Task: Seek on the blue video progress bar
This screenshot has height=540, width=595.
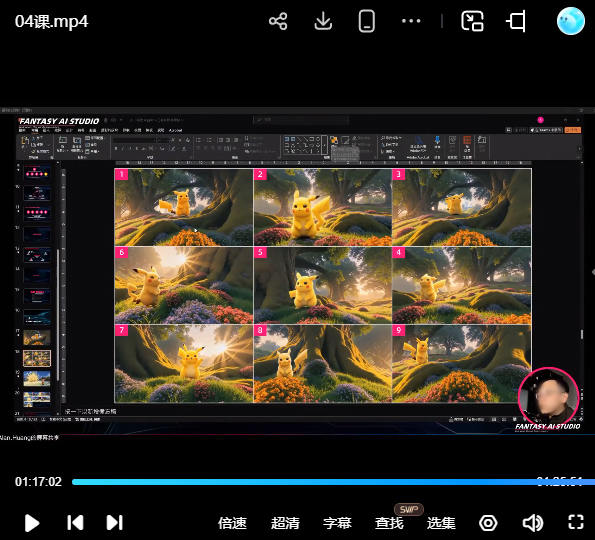Action: pos(333,482)
